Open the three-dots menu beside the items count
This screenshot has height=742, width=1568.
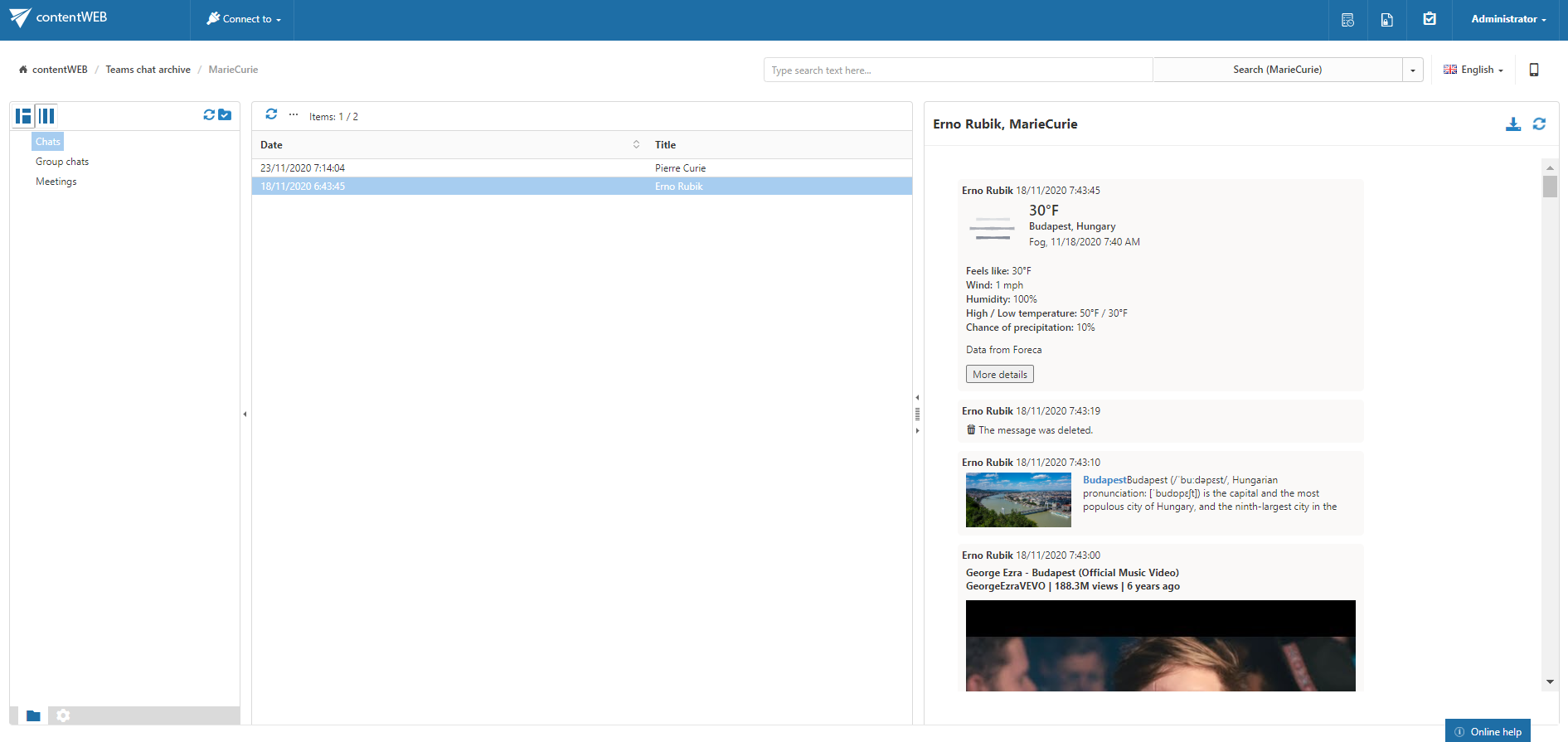pos(294,114)
